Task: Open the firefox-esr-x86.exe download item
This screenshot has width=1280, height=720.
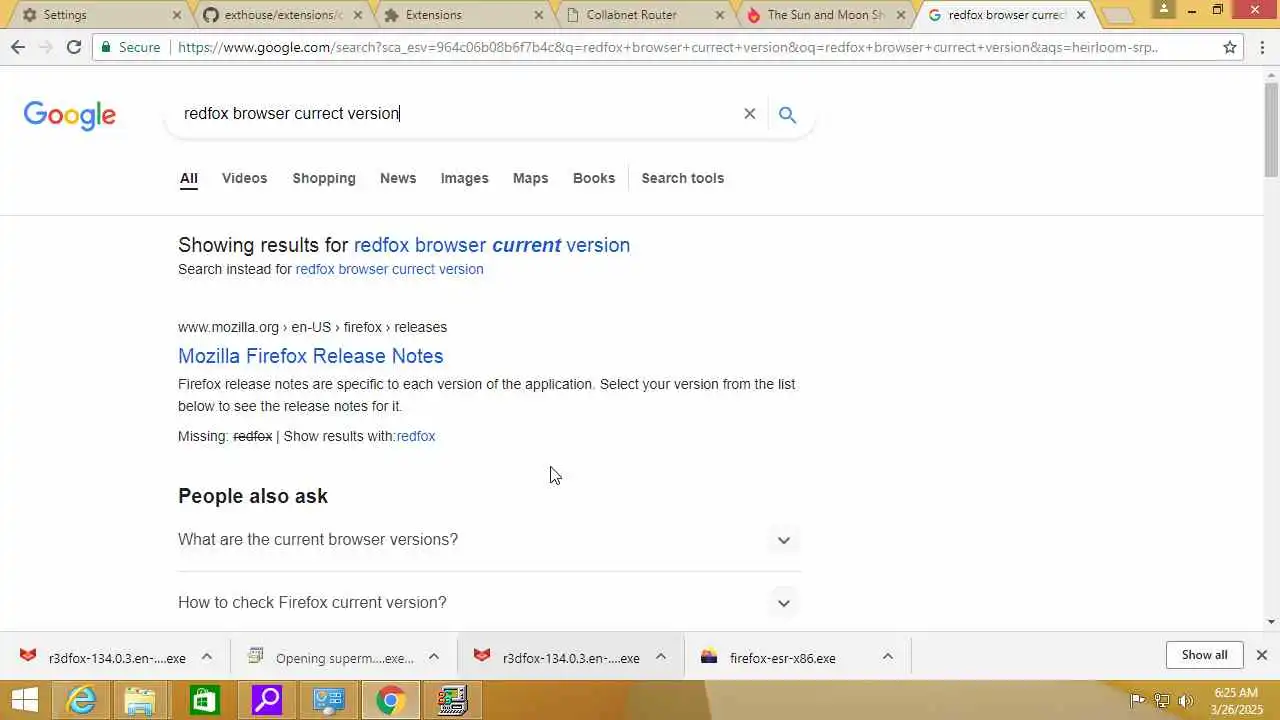Action: pos(783,657)
